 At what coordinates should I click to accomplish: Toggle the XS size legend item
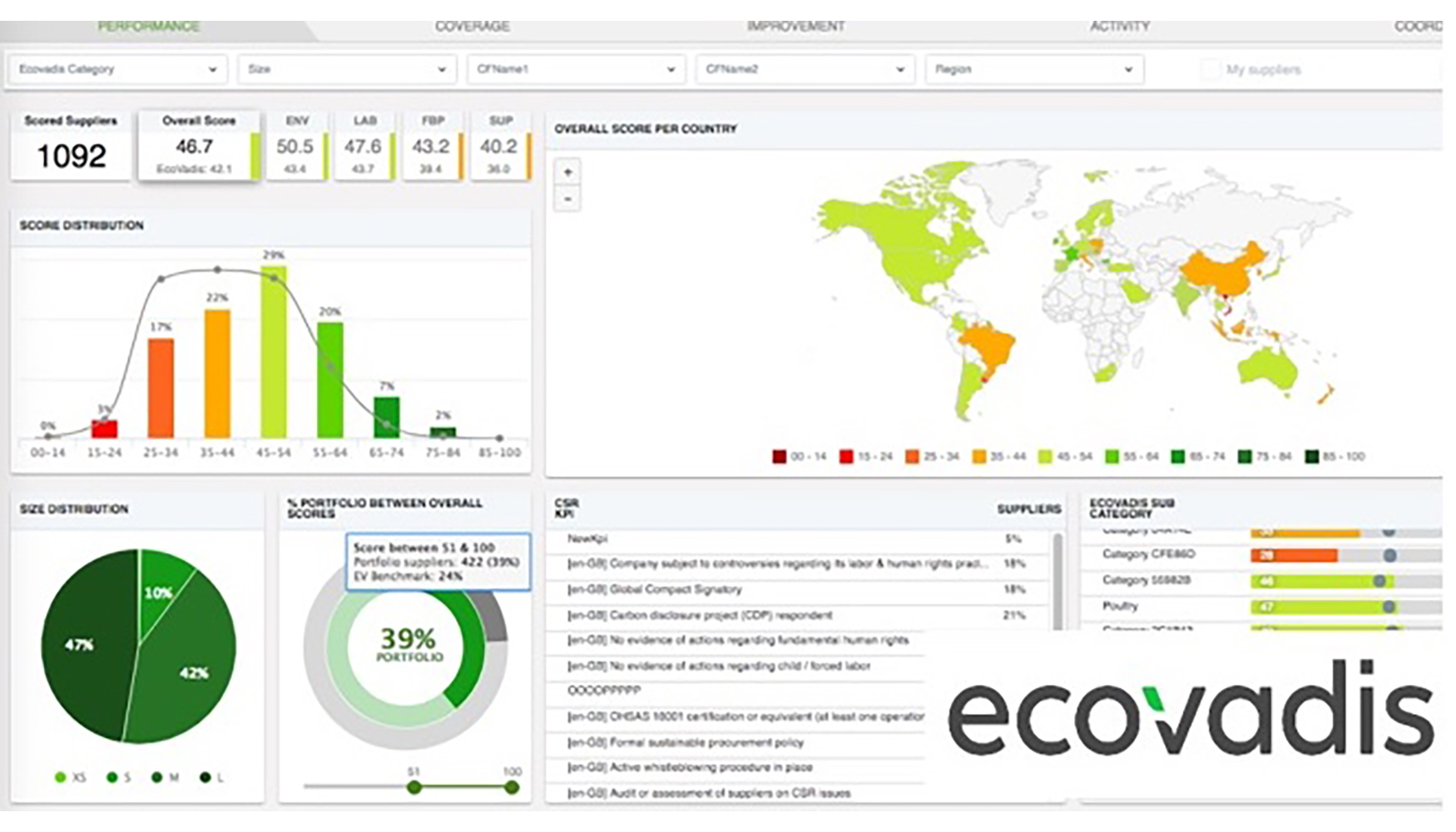[70, 777]
